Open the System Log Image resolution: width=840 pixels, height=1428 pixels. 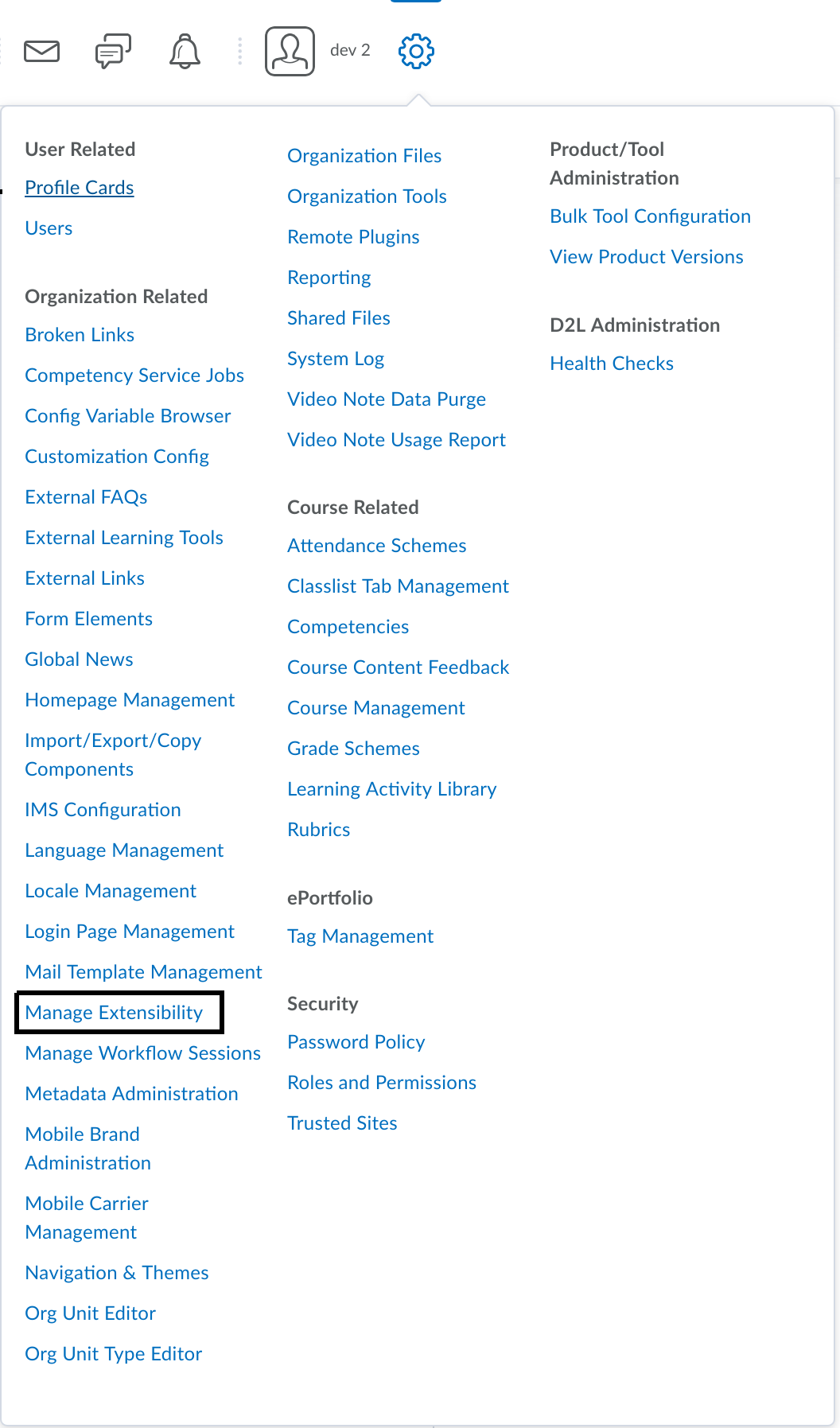[x=336, y=359]
